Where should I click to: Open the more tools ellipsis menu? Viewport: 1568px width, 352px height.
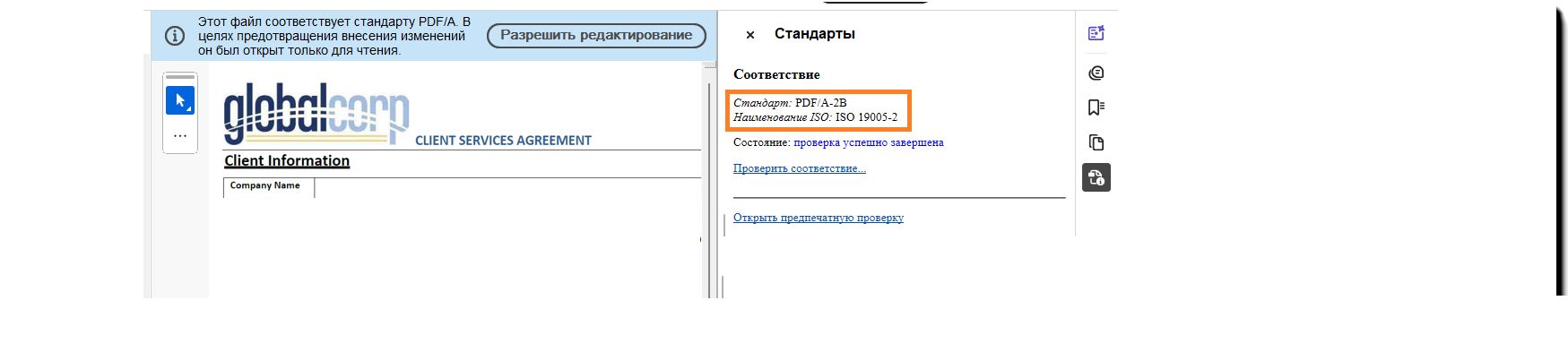coord(180,136)
